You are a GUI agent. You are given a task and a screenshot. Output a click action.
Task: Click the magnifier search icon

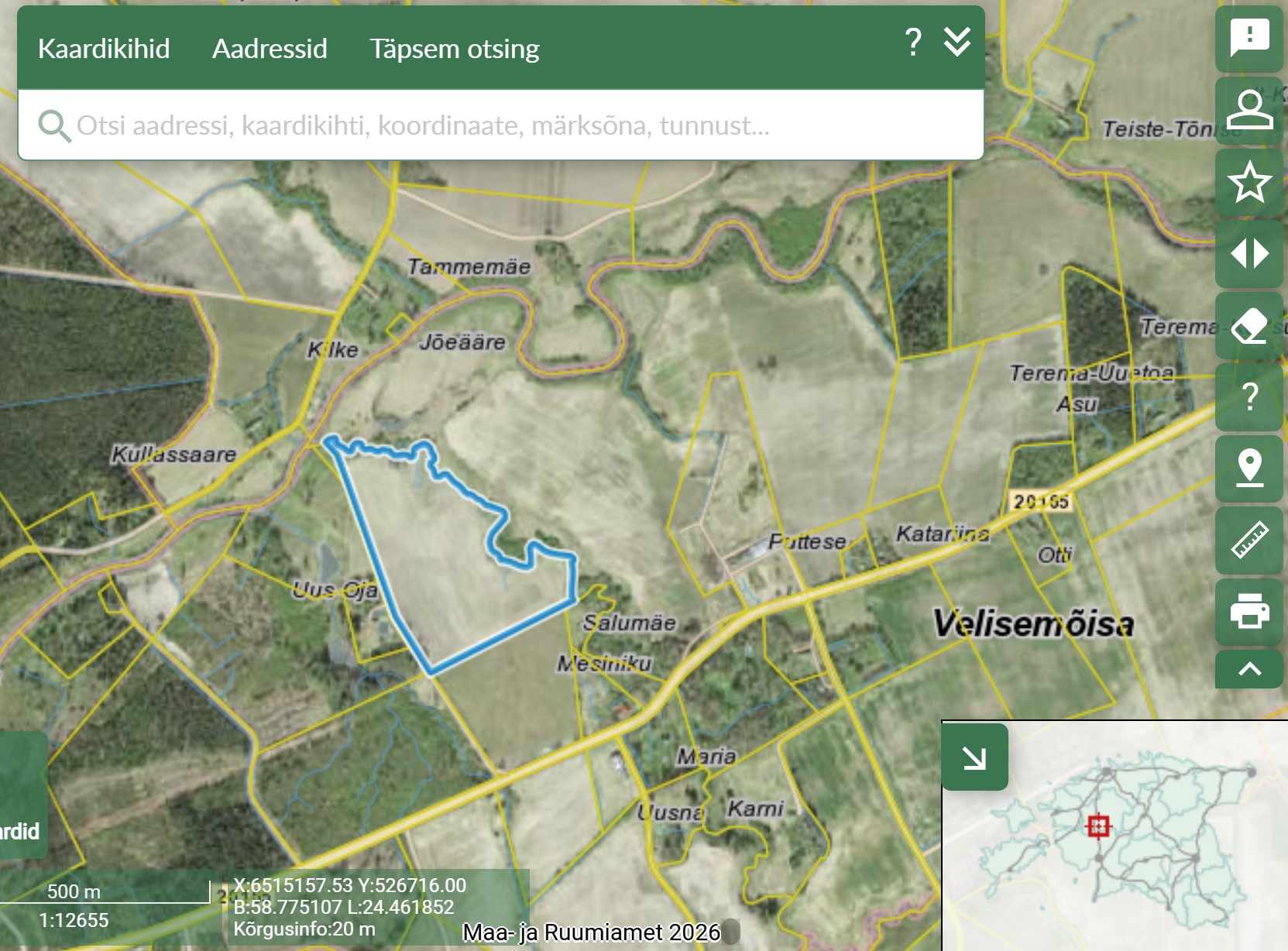54,125
